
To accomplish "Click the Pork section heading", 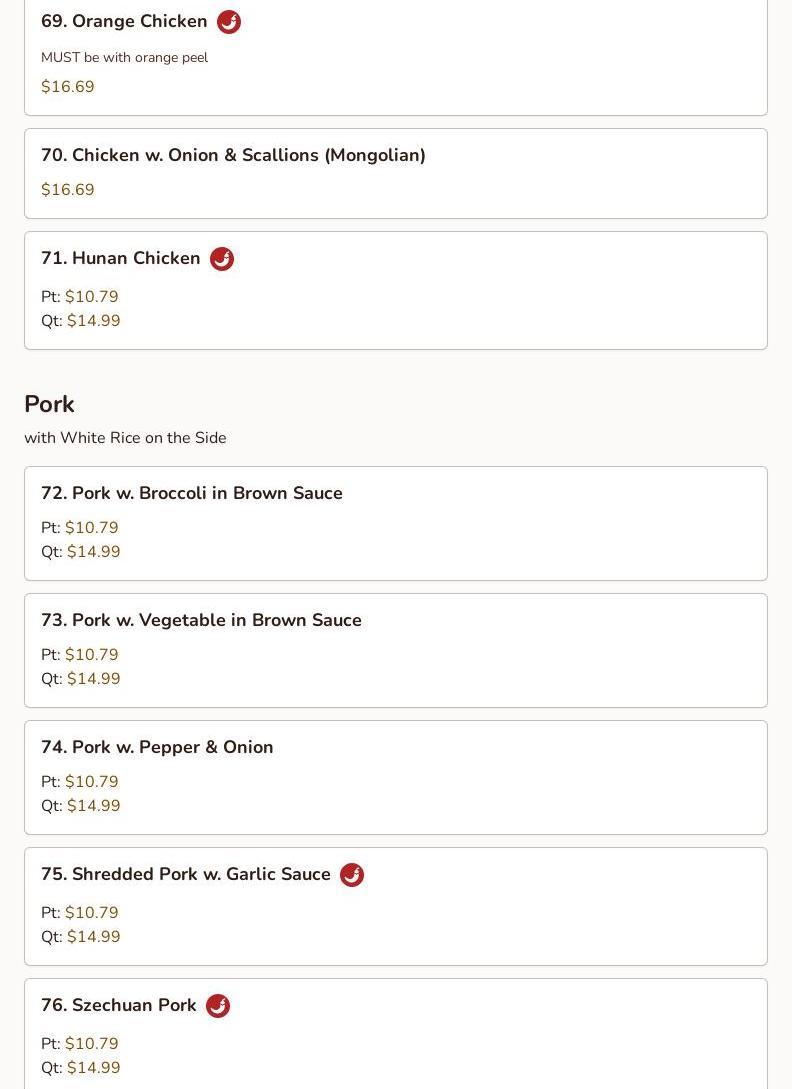I will tap(49, 404).
